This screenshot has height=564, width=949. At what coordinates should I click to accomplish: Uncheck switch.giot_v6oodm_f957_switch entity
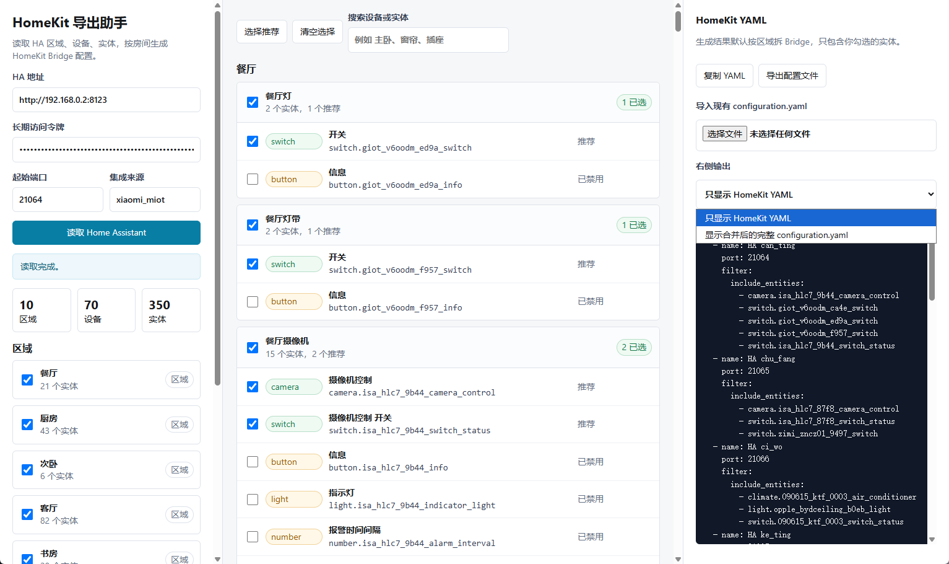252,264
